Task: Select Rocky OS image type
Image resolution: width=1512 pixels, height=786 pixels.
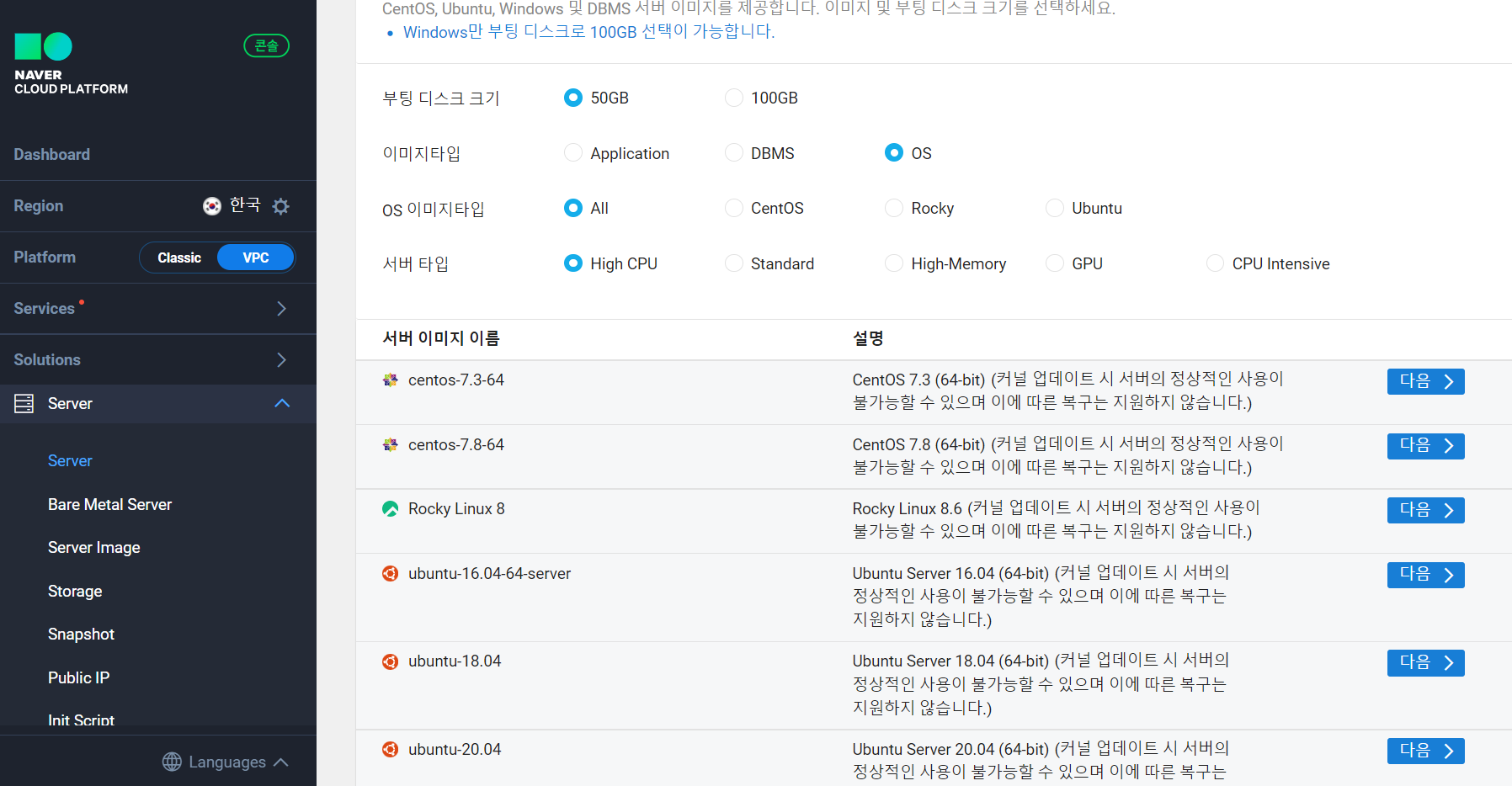Action: (x=894, y=208)
